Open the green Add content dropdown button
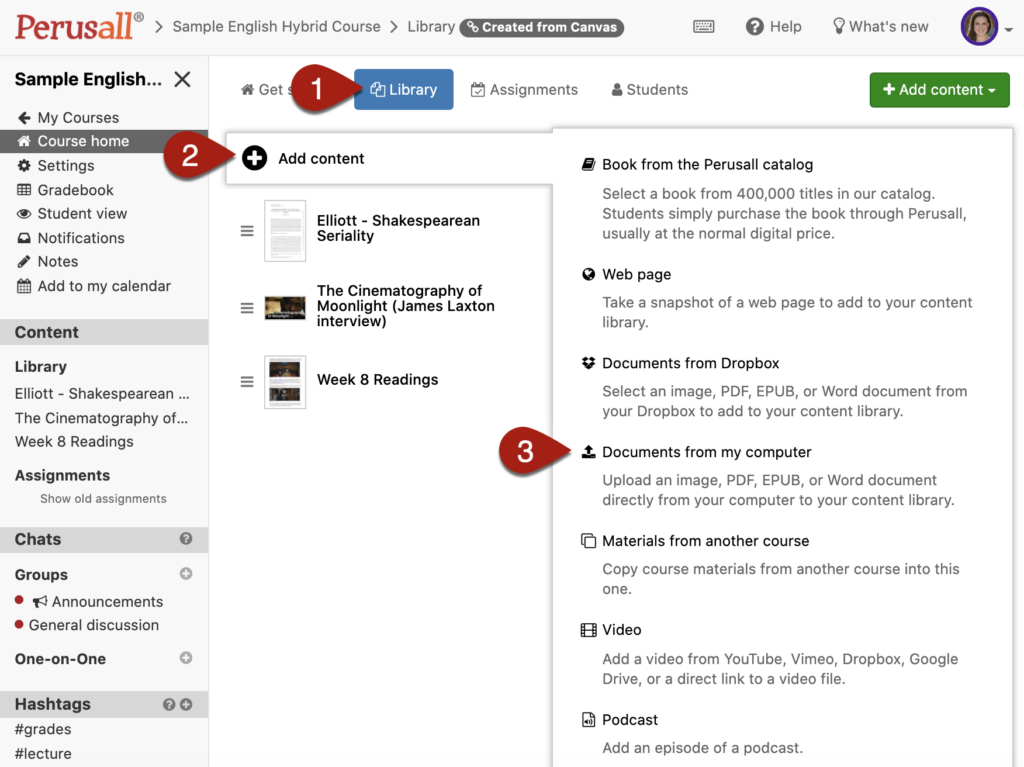Image resolution: width=1024 pixels, height=767 pixels. tap(939, 90)
